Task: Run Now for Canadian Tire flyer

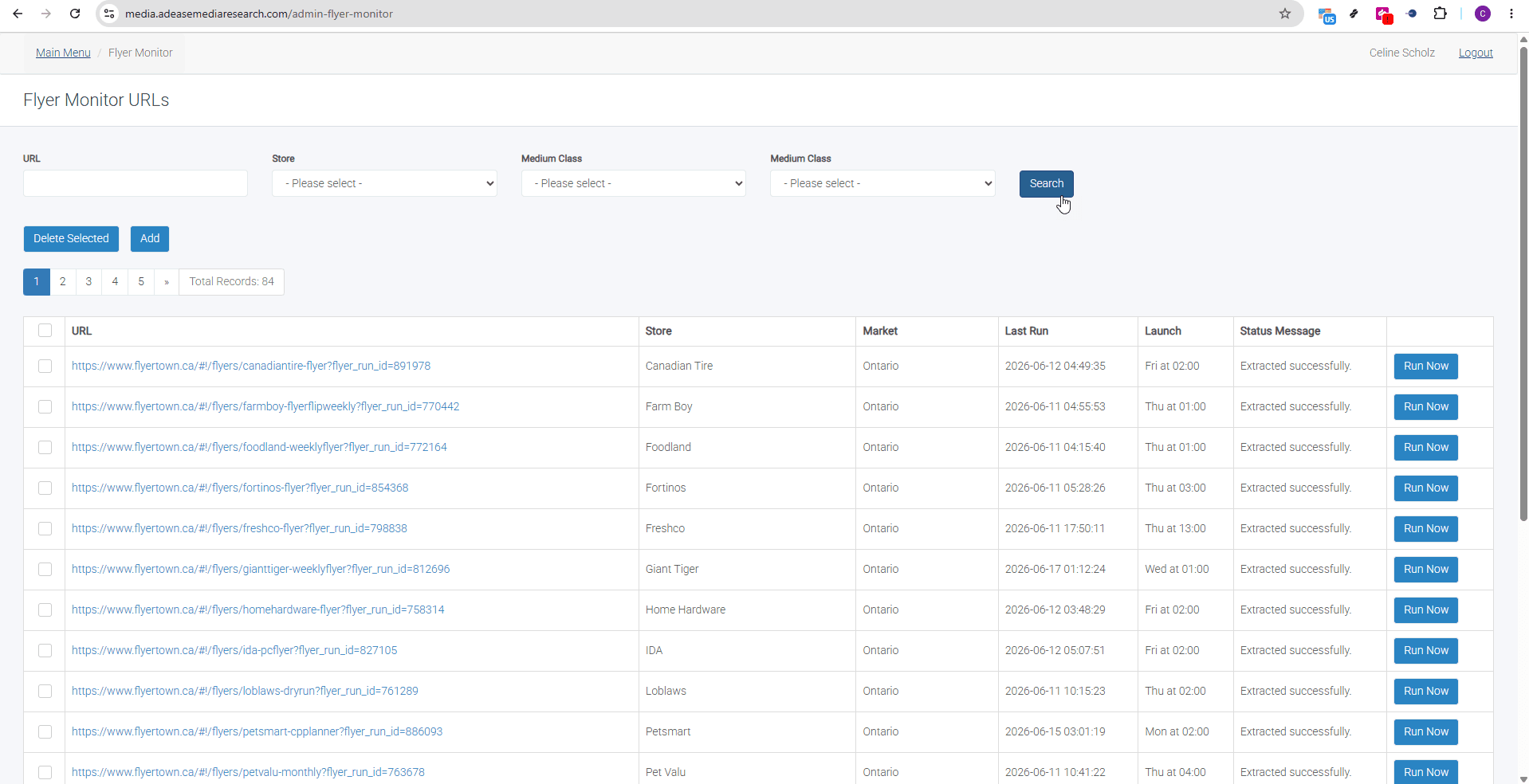Action: (1426, 367)
